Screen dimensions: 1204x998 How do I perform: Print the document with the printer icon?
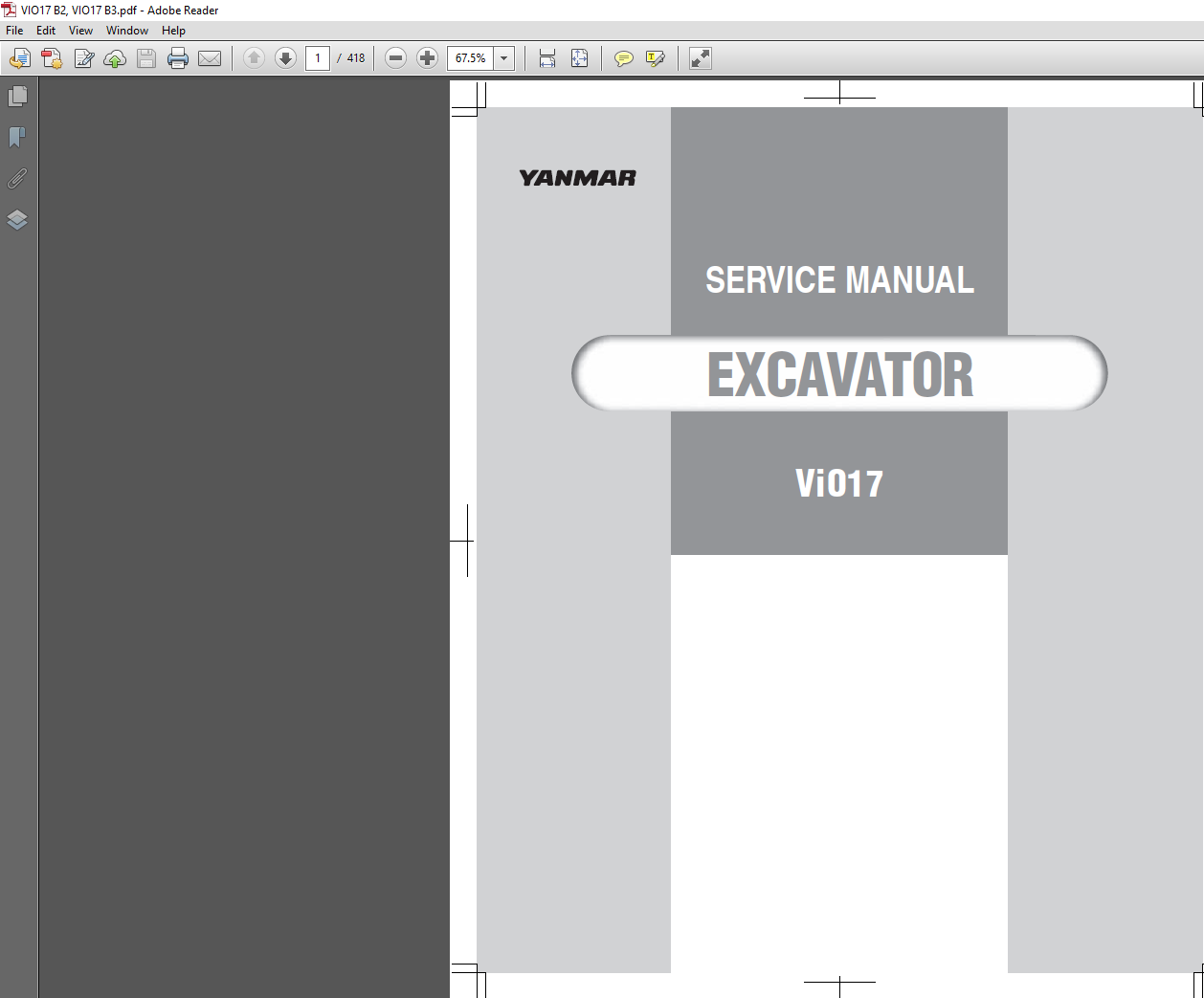(x=178, y=59)
